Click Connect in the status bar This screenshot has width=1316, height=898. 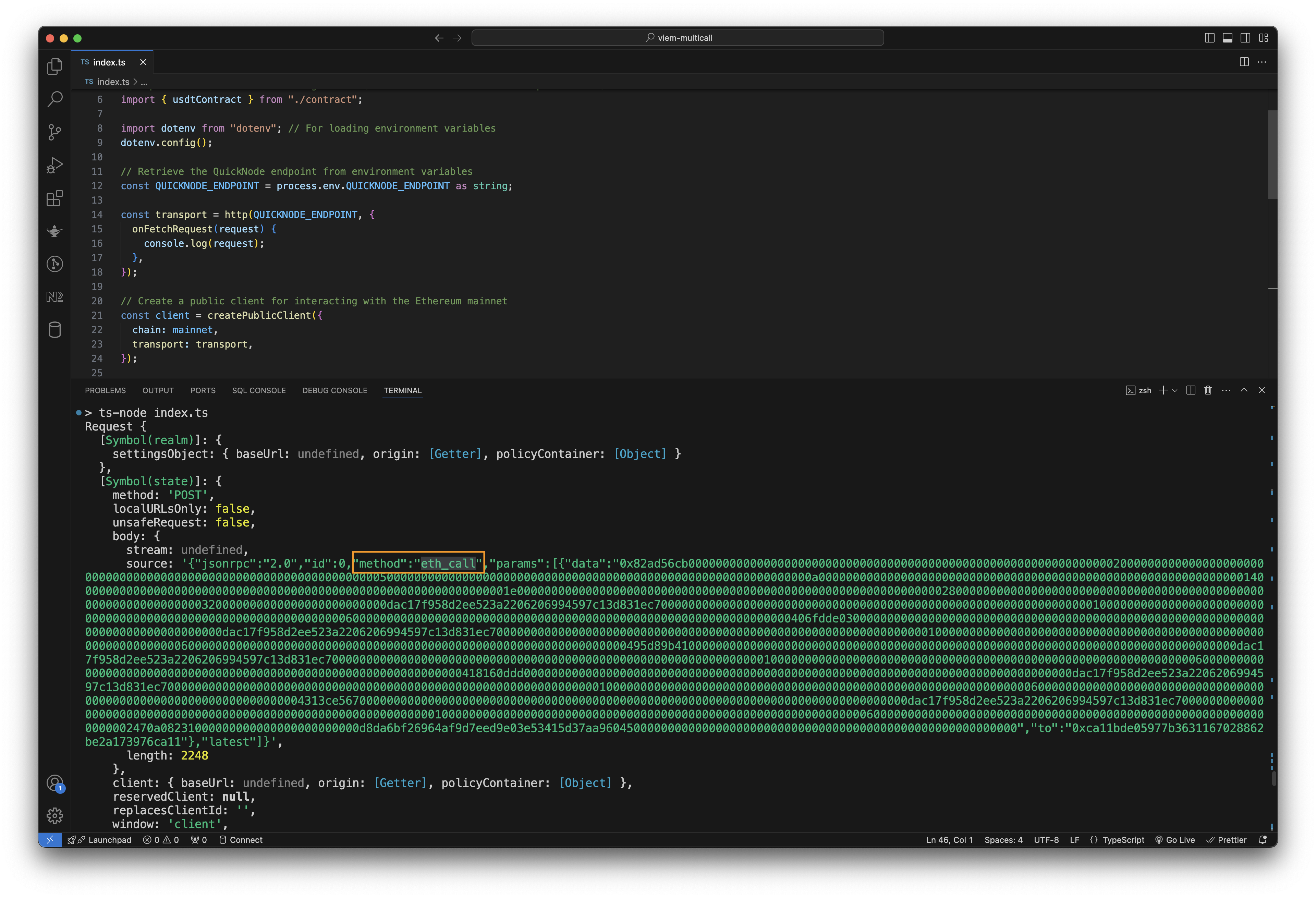coord(241,840)
